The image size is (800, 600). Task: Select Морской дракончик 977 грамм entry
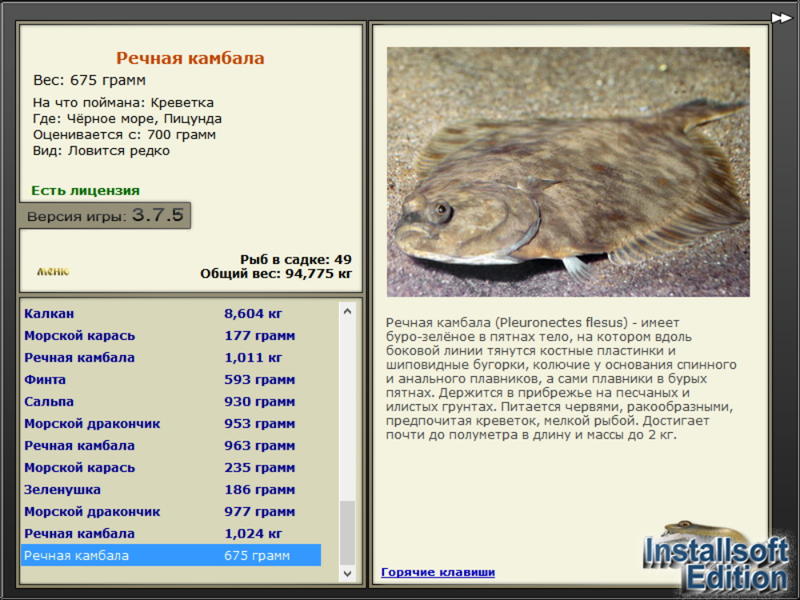(171, 511)
